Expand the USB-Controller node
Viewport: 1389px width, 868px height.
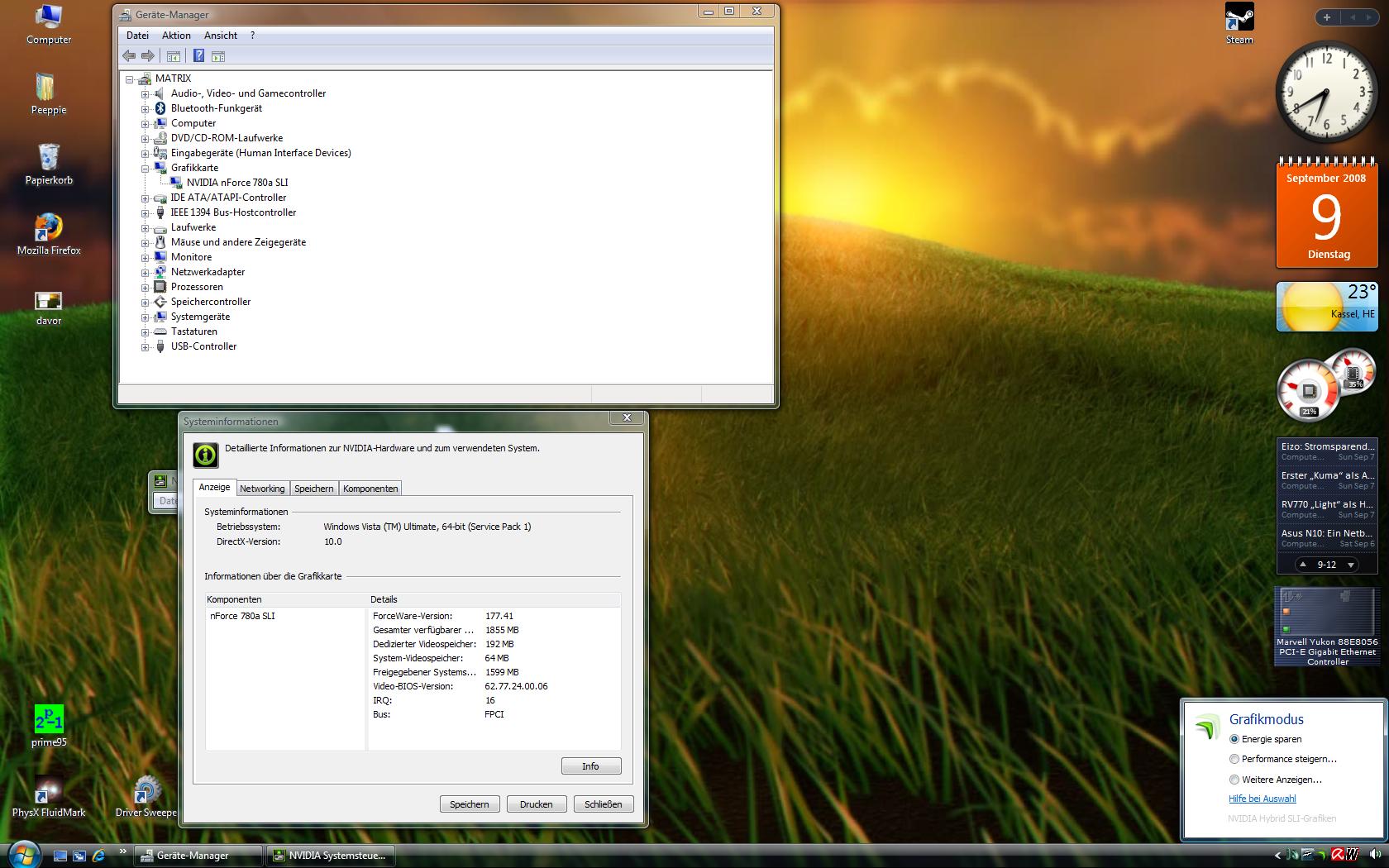point(145,347)
